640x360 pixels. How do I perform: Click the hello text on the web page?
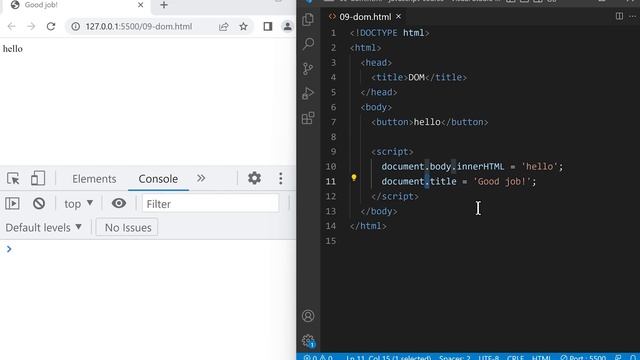[13, 49]
